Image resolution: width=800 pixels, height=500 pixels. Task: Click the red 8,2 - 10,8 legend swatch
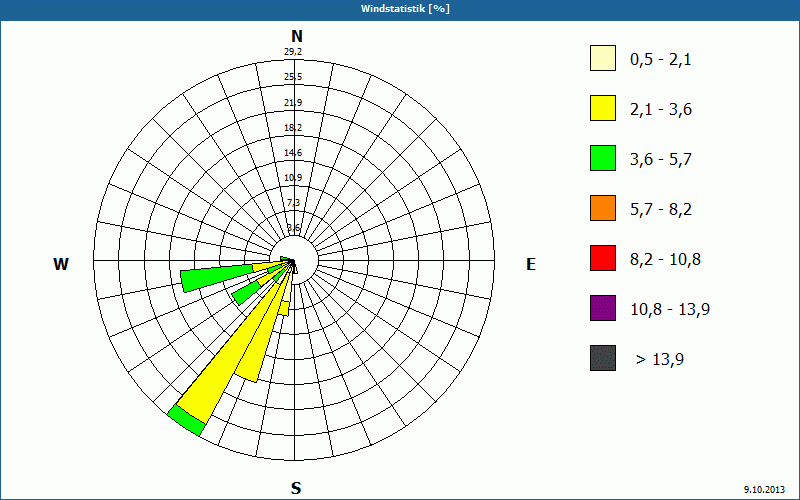[603, 258]
